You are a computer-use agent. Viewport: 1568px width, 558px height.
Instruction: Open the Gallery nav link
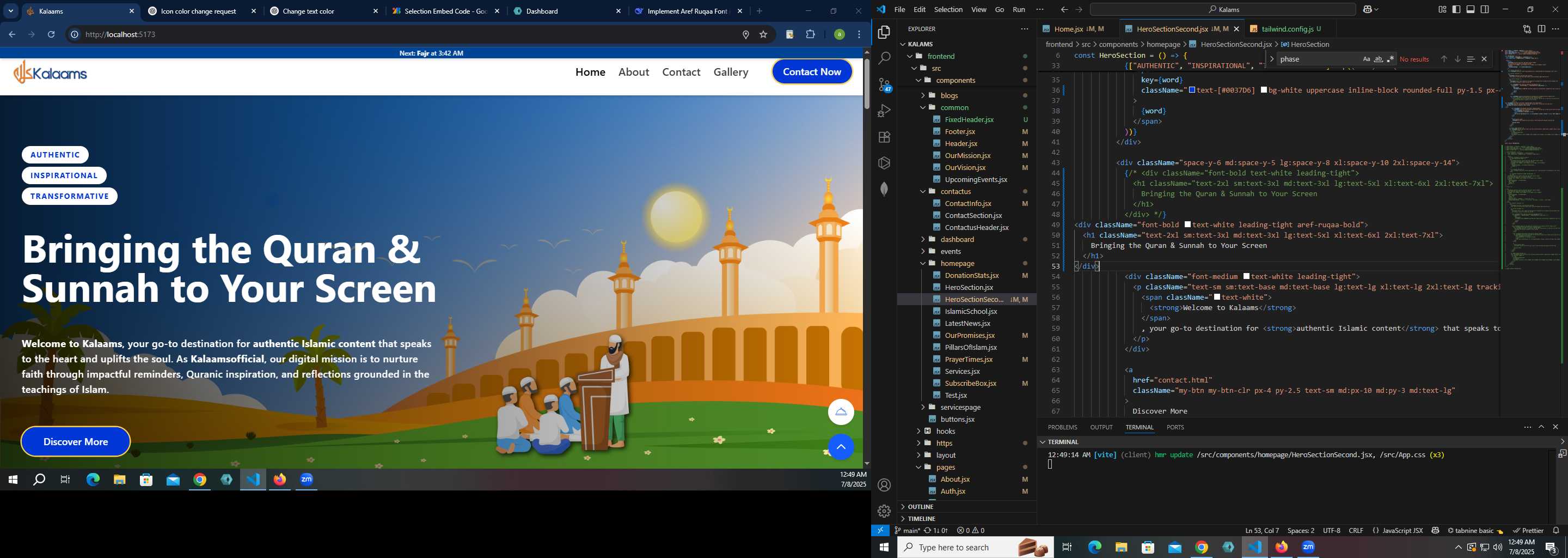[x=731, y=72]
